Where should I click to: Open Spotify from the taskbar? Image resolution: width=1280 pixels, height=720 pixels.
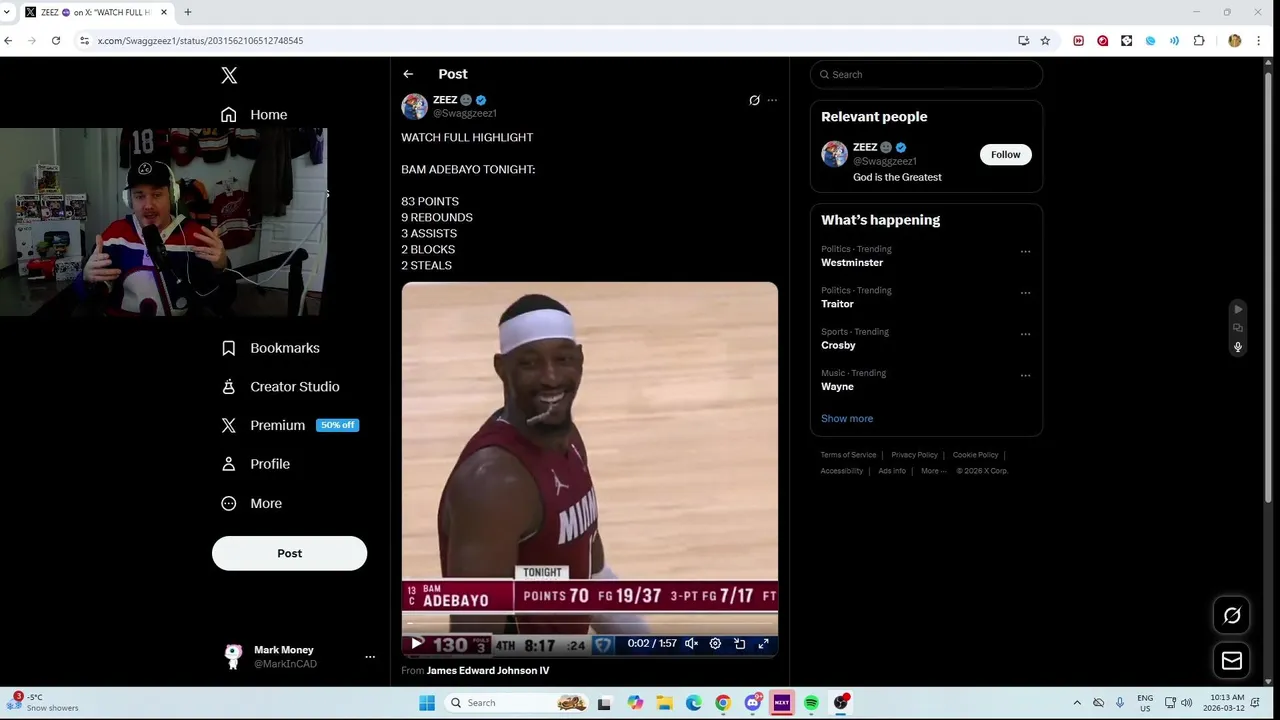pyautogui.click(x=811, y=703)
